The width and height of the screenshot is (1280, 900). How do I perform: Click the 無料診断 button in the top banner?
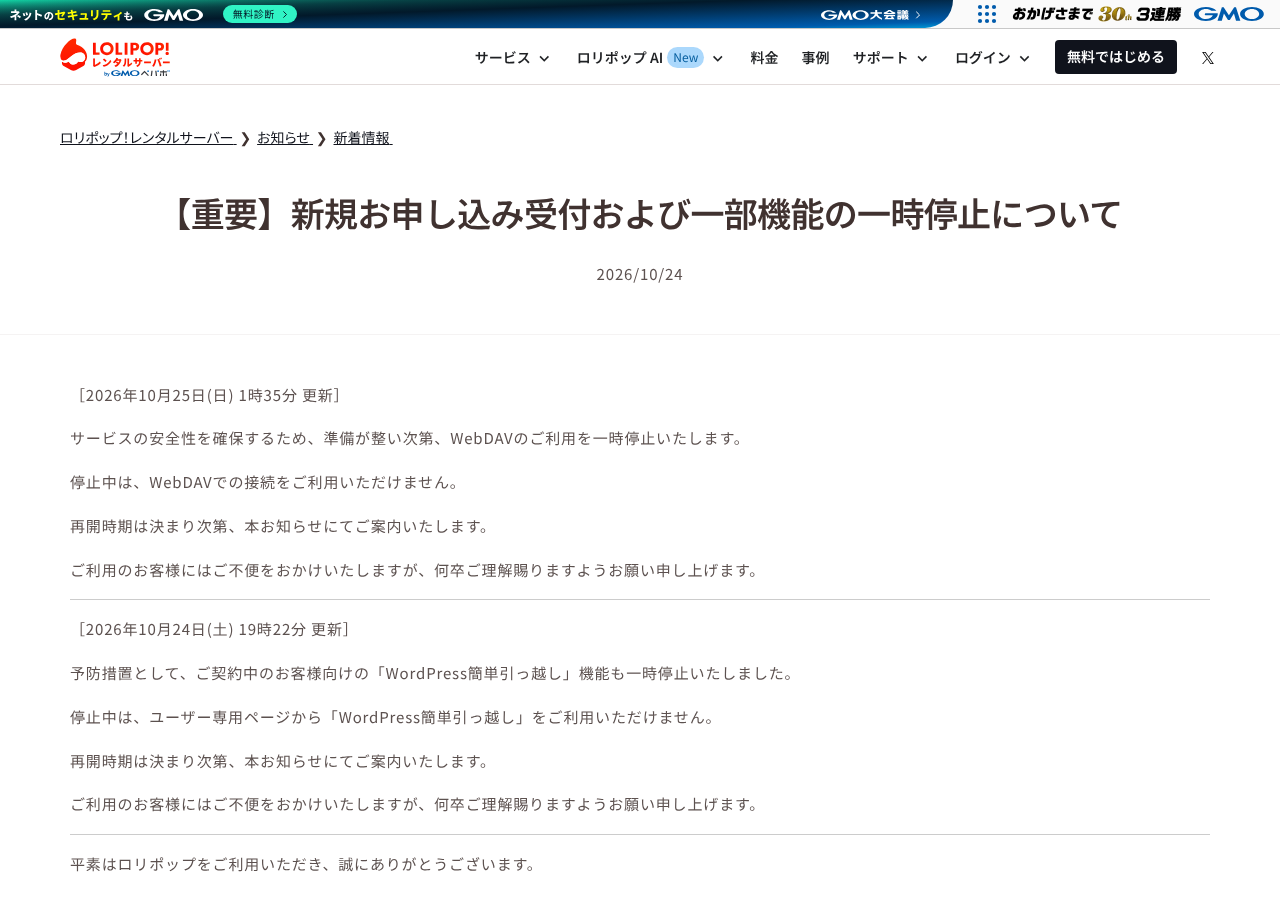coord(260,14)
